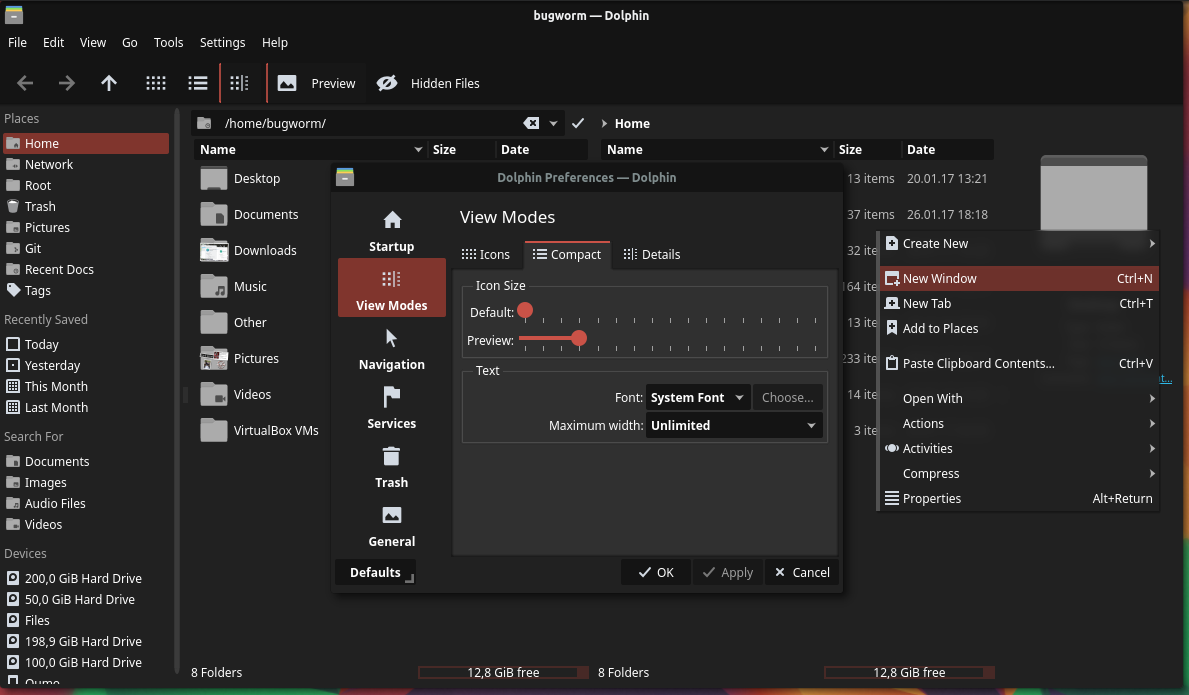Open the Services preferences page
Viewport: 1189px width, 695px height.
coord(391,407)
